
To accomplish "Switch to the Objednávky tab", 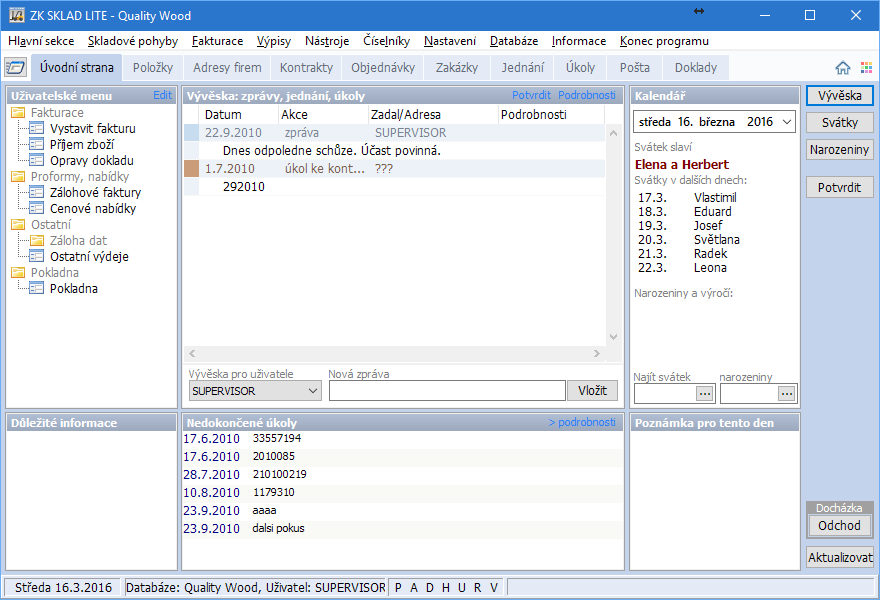I will [x=383, y=67].
